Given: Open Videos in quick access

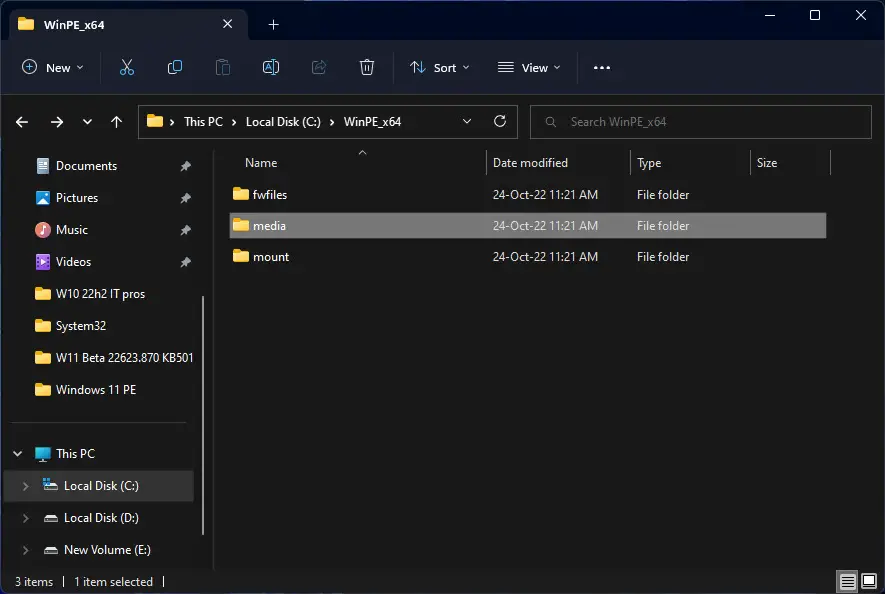Looking at the screenshot, I should click(73, 262).
